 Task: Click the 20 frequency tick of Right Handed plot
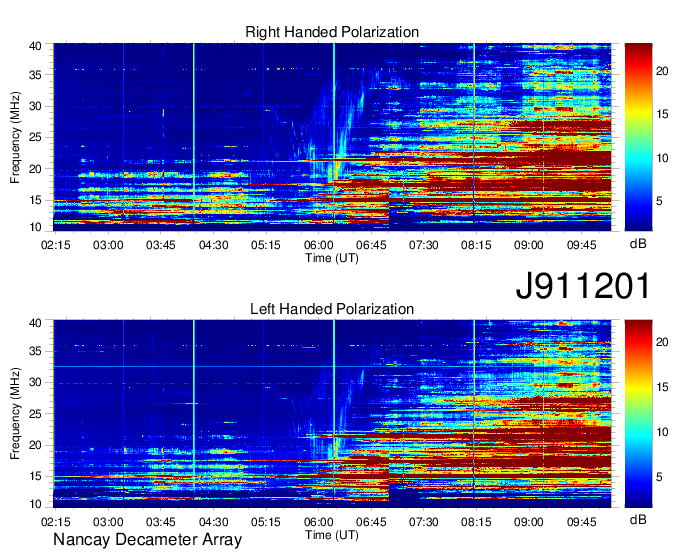tap(35, 169)
